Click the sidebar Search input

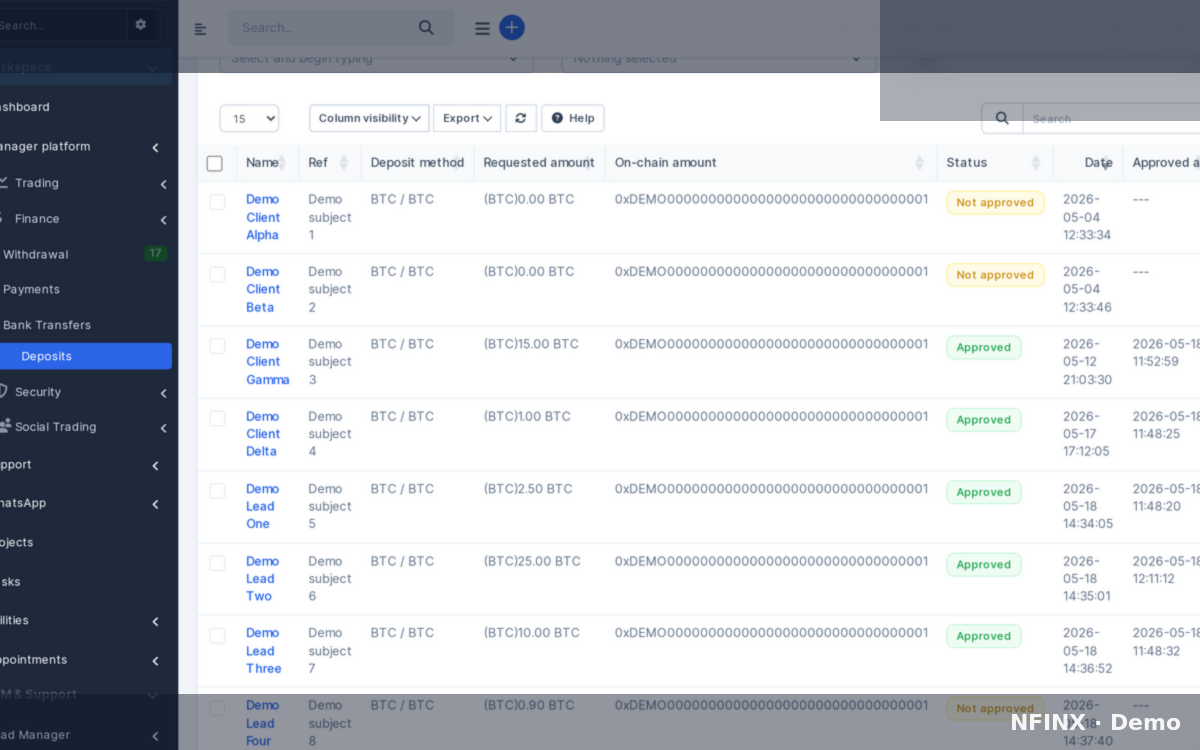pos(62,25)
